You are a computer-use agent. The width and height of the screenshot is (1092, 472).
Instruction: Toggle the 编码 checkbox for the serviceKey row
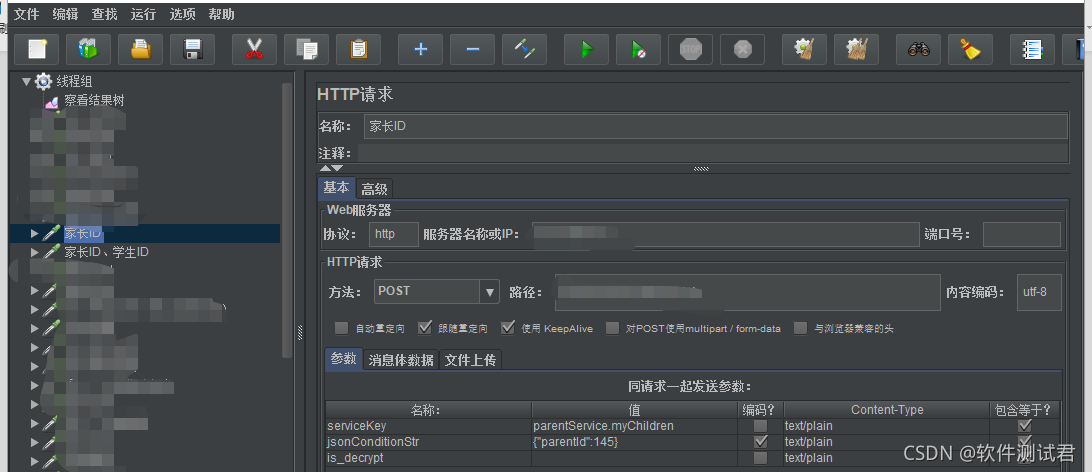pyautogui.click(x=761, y=425)
